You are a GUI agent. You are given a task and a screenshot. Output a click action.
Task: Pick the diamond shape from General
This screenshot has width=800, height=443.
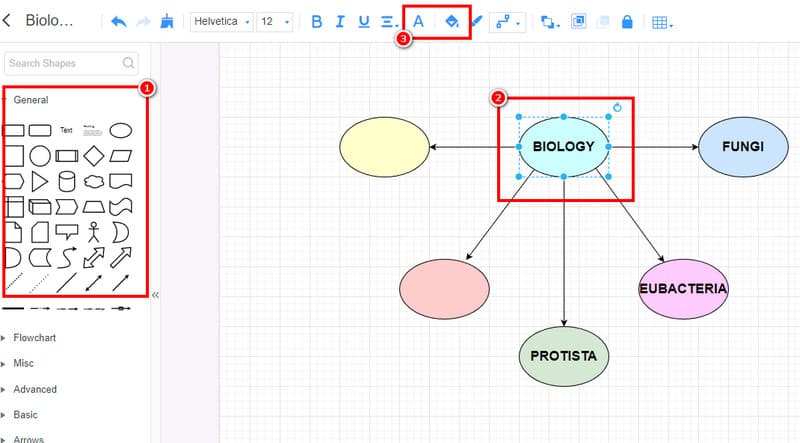click(93, 155)
